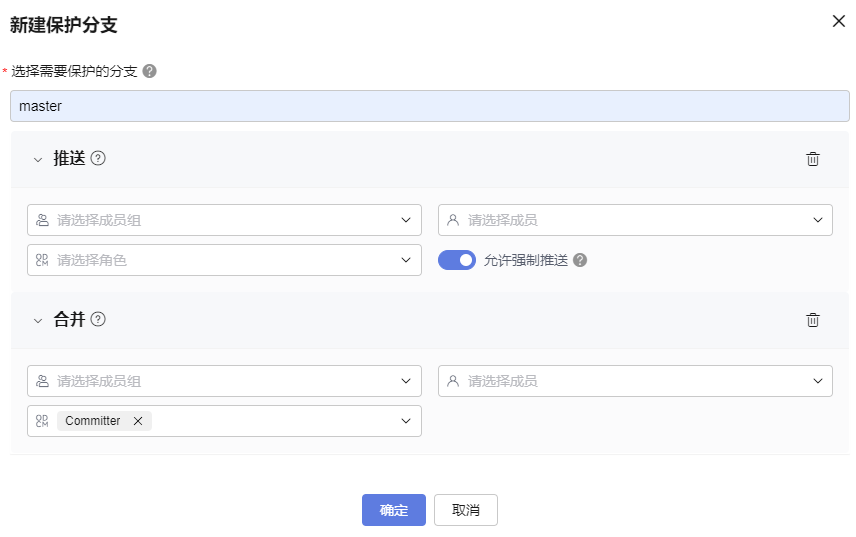The height and width of the screenshot is (537, 856).
Task: Open member dropdown under 合并
Action: pos(635,381)
